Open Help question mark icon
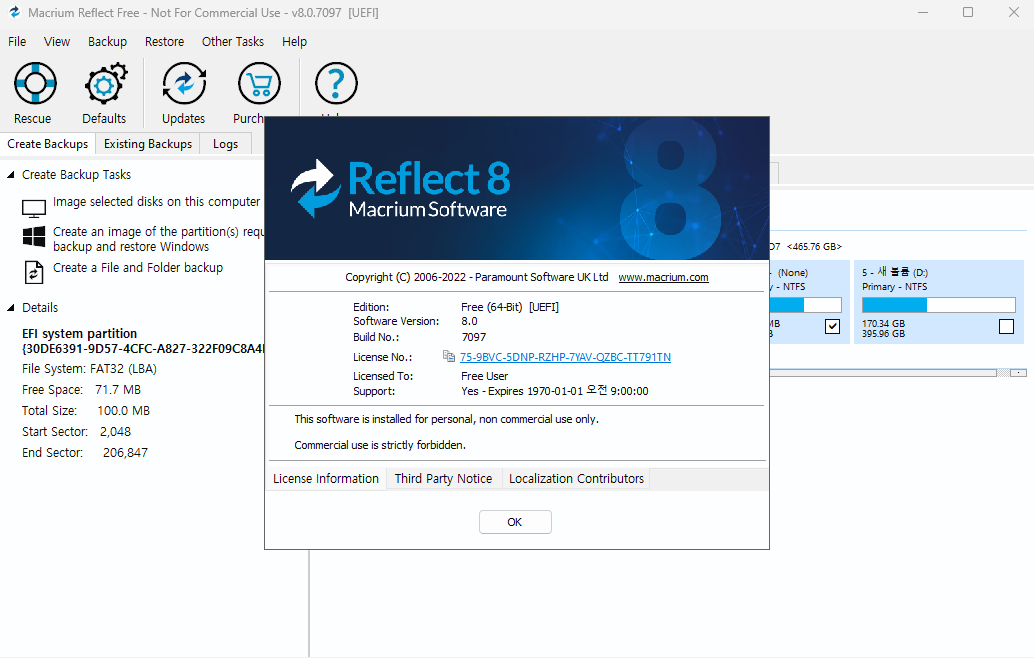 (336, 84)
